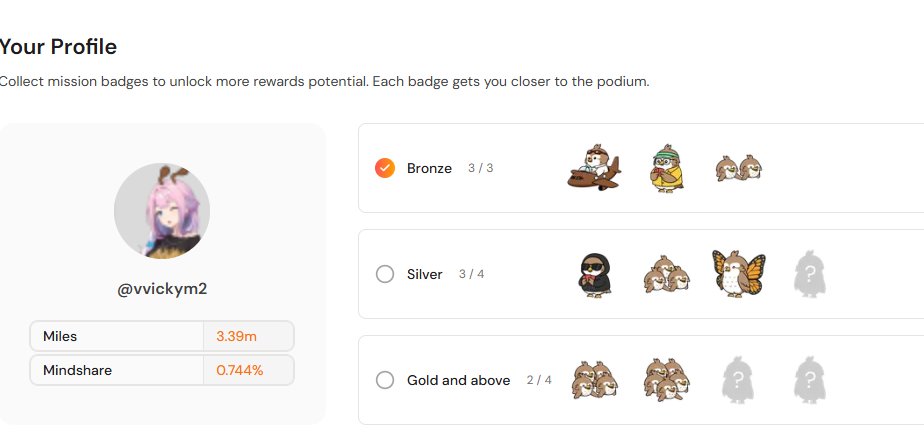Screen dimensions: 924x442
Task: Click the @vvickym2 username
Action: [x=162, y=290]
